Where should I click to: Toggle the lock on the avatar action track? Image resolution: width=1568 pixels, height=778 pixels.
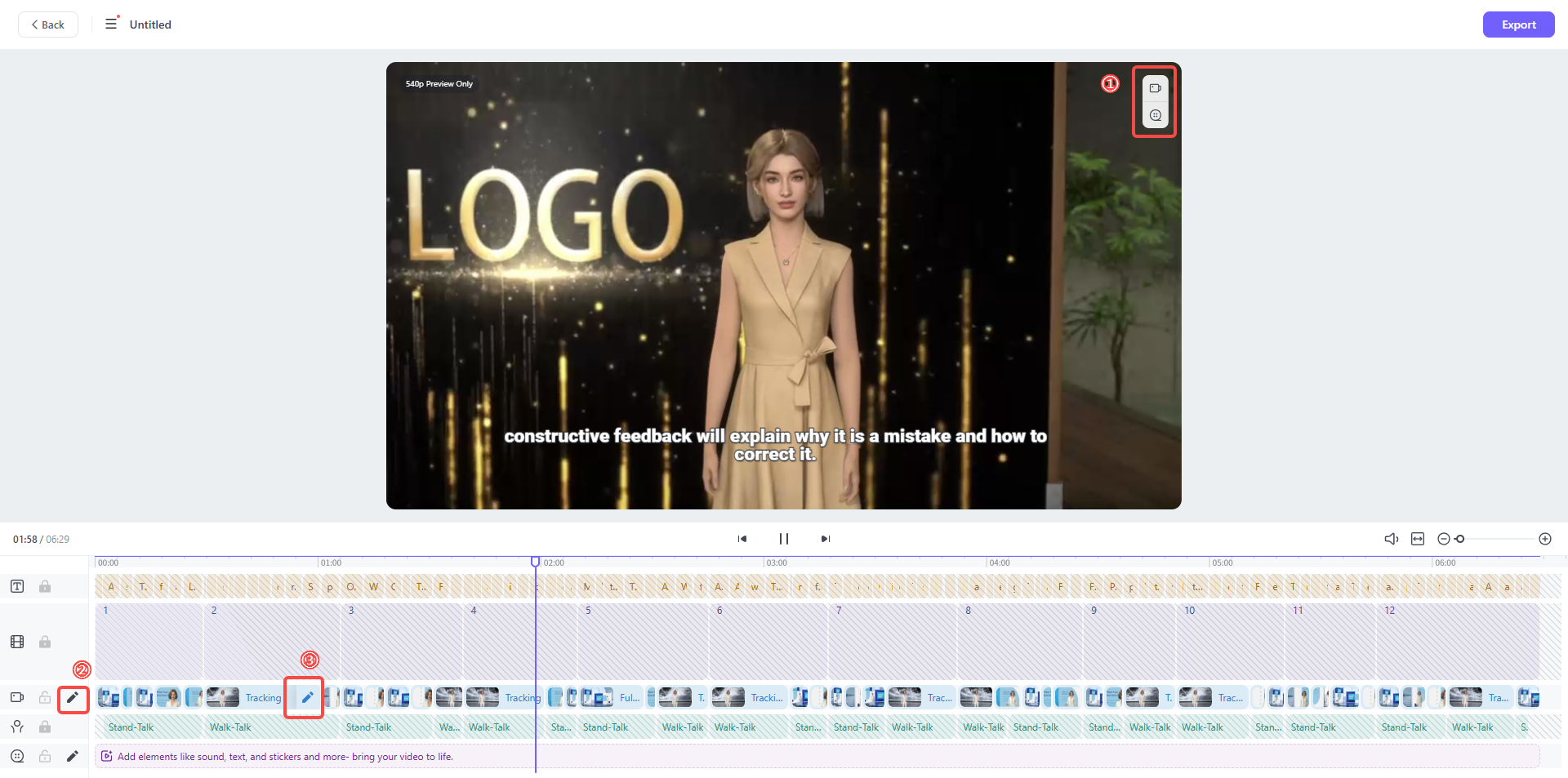tap(45, 727)
